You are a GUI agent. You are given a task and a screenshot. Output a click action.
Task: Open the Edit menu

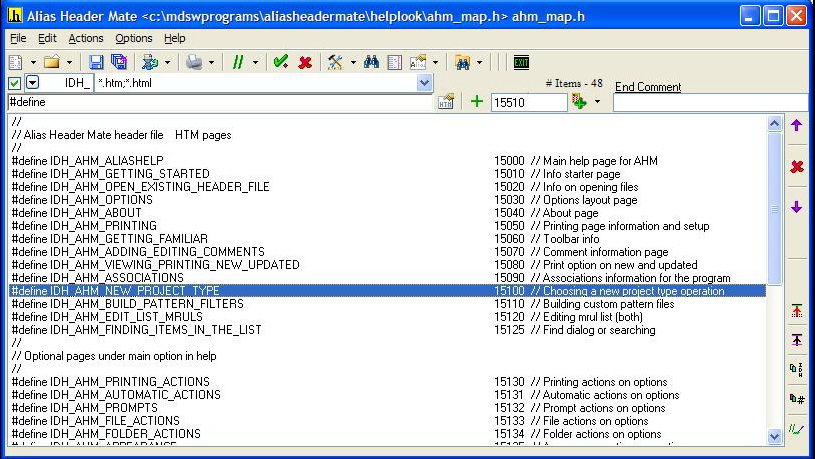pos(47,38)
